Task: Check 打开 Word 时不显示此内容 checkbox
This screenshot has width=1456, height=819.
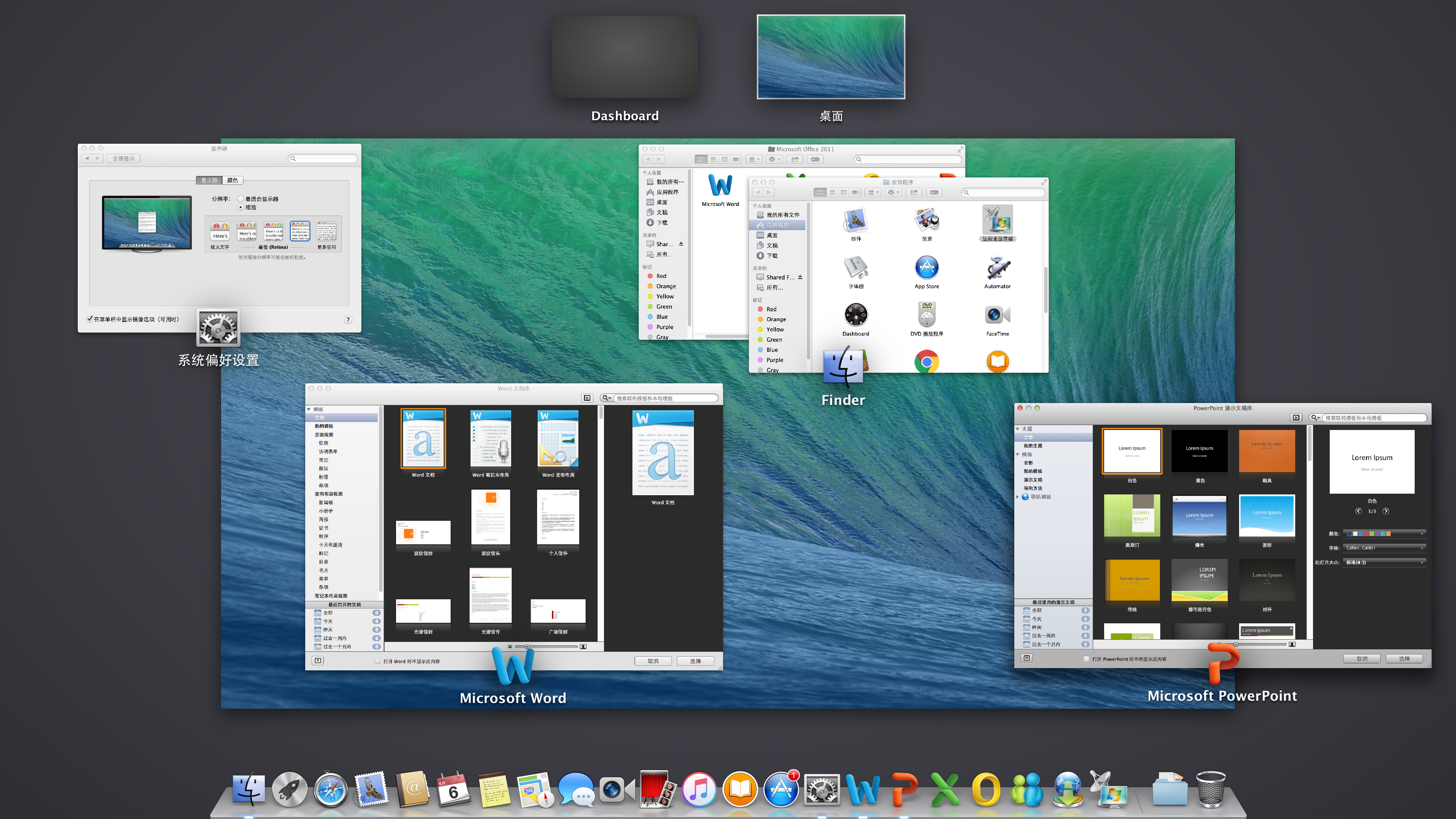Action: [x=378, y=661]
